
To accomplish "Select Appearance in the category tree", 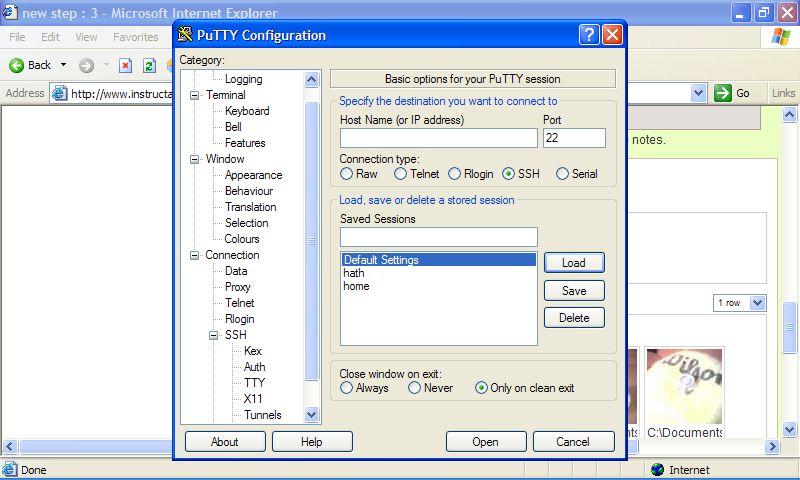I will (253, 175).
